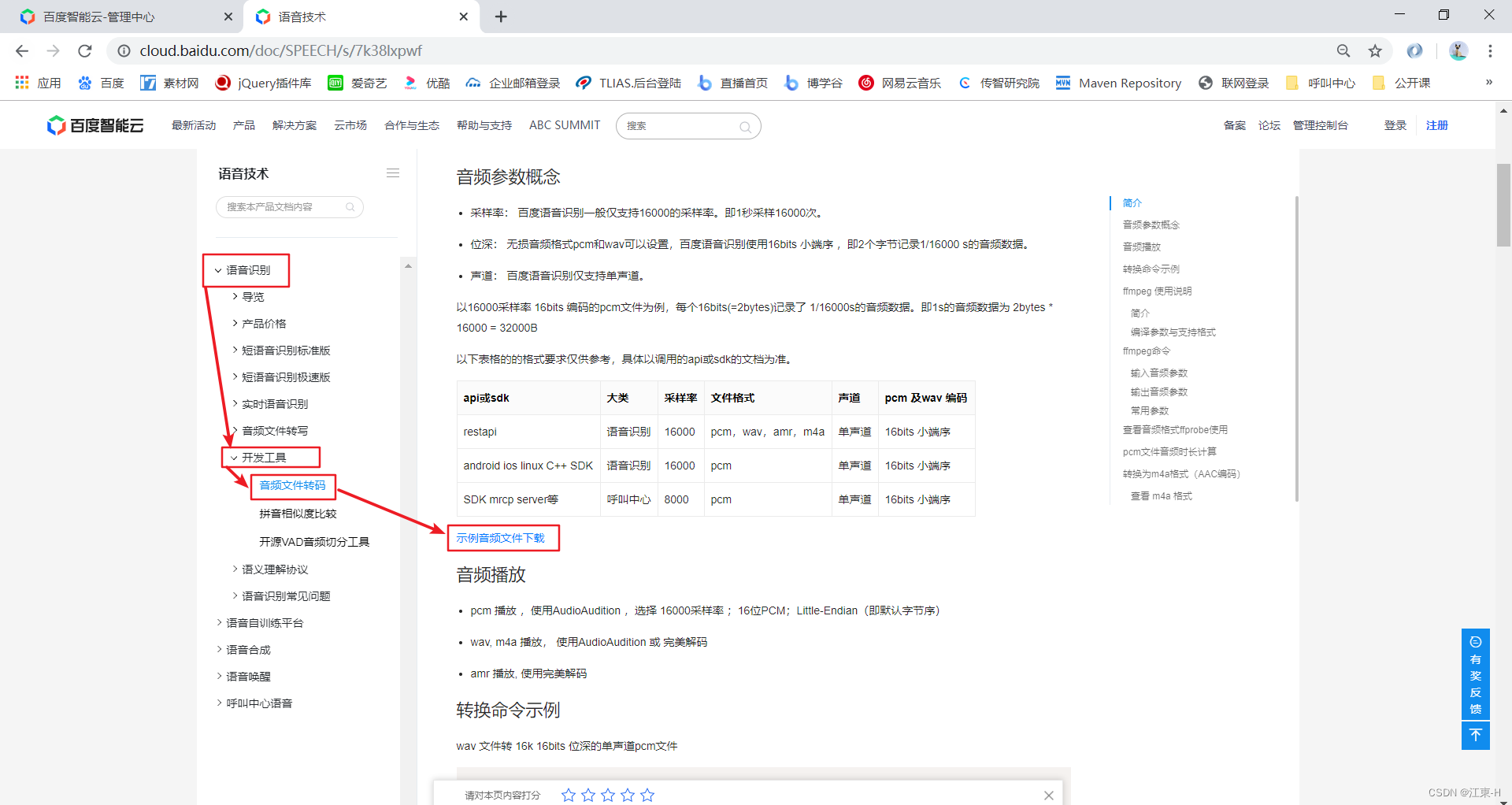Image resolution: width=1512 pixels, height=805 pixels.
Task: Open 管理控制台
Action: [x=1321, y=125]
